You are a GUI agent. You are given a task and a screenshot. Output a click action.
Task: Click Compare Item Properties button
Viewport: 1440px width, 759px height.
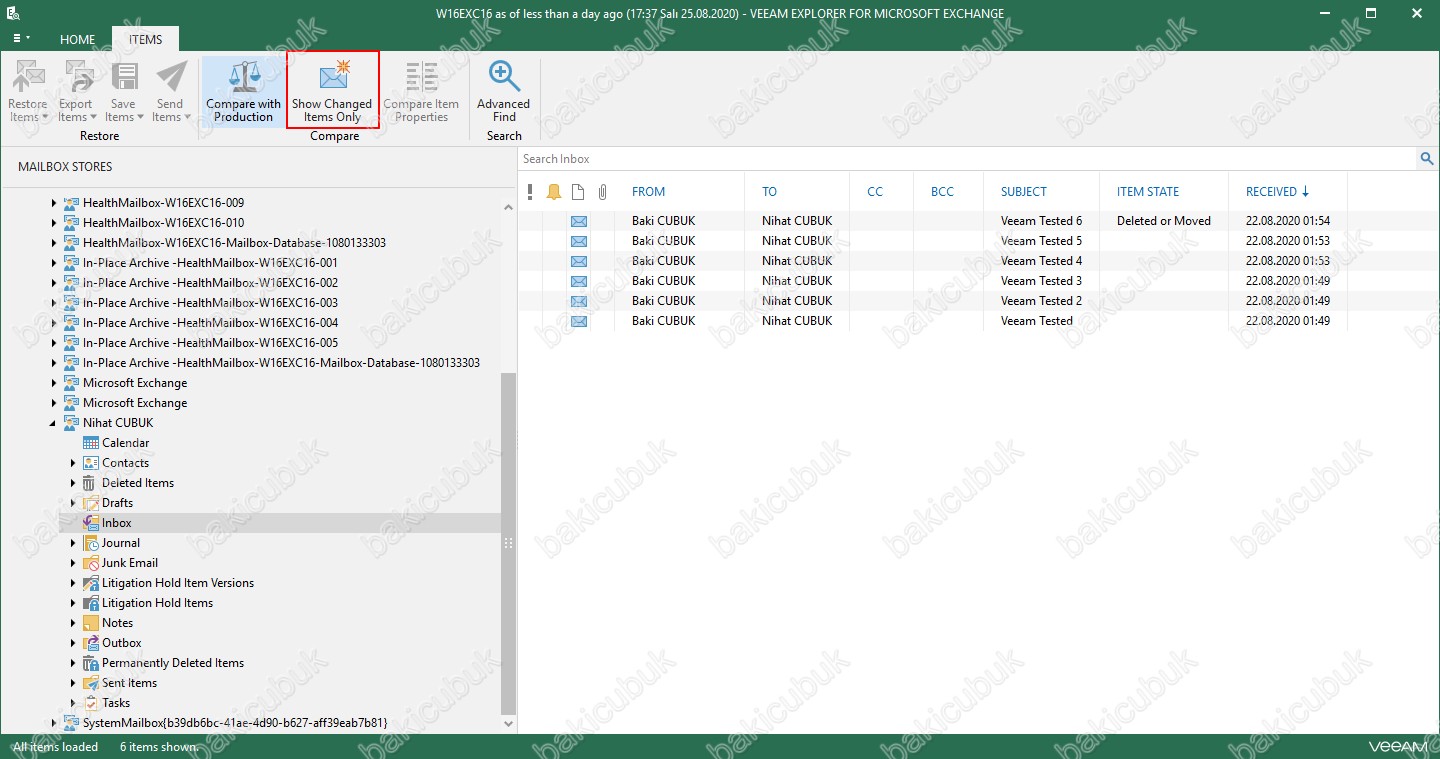pyautogui.click(x=421, y=91)
